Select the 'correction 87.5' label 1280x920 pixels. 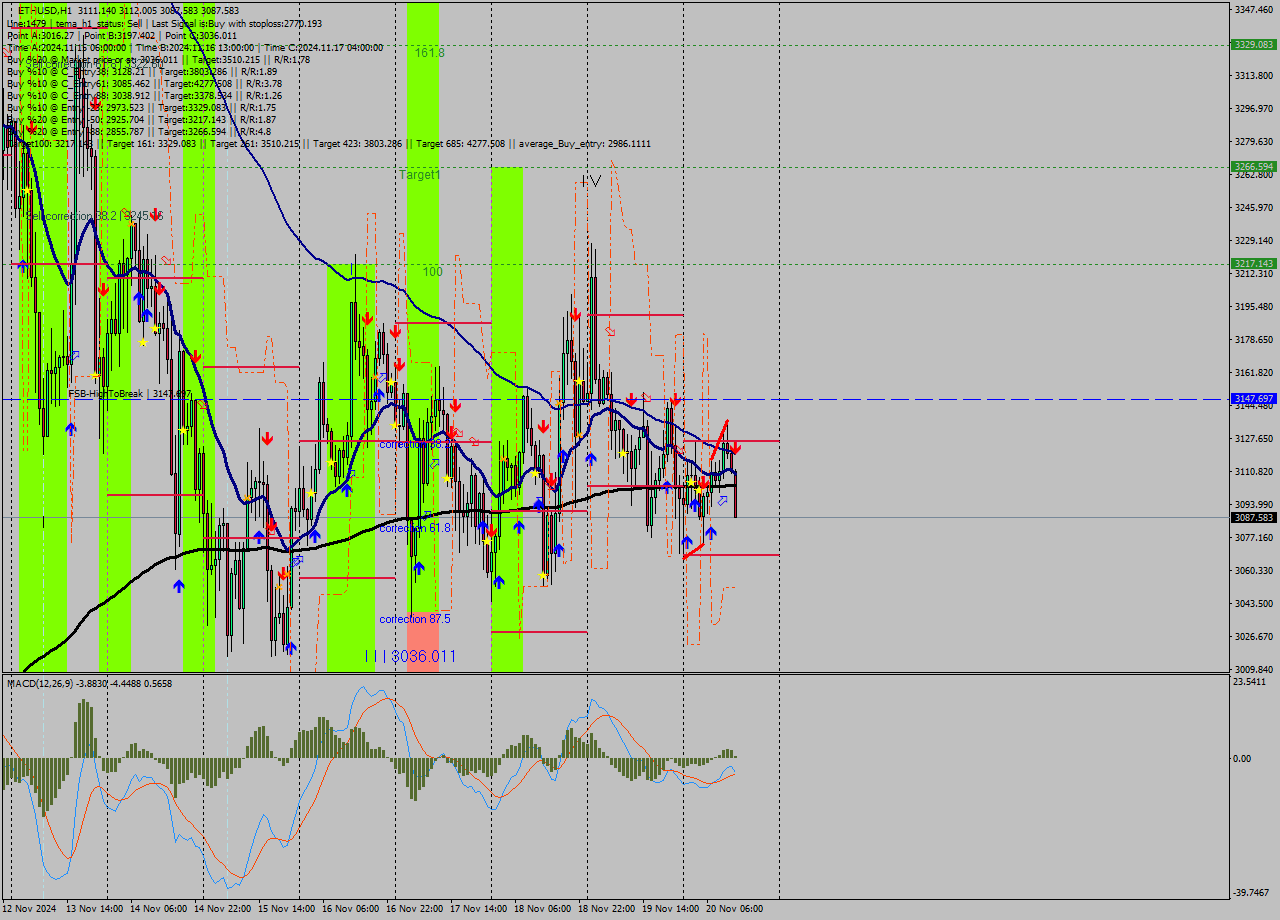(x=415, y=619)
